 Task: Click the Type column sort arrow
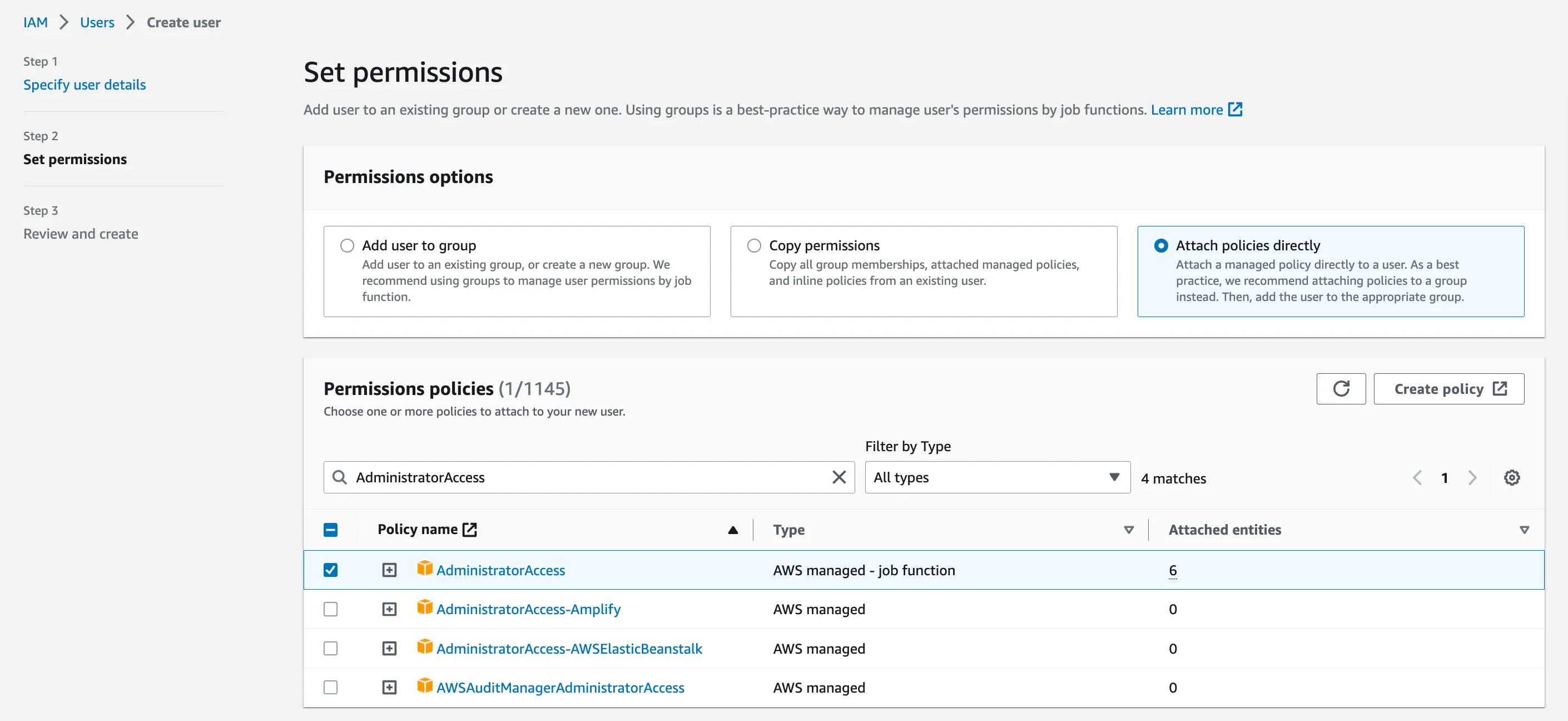pos(1129,530)
